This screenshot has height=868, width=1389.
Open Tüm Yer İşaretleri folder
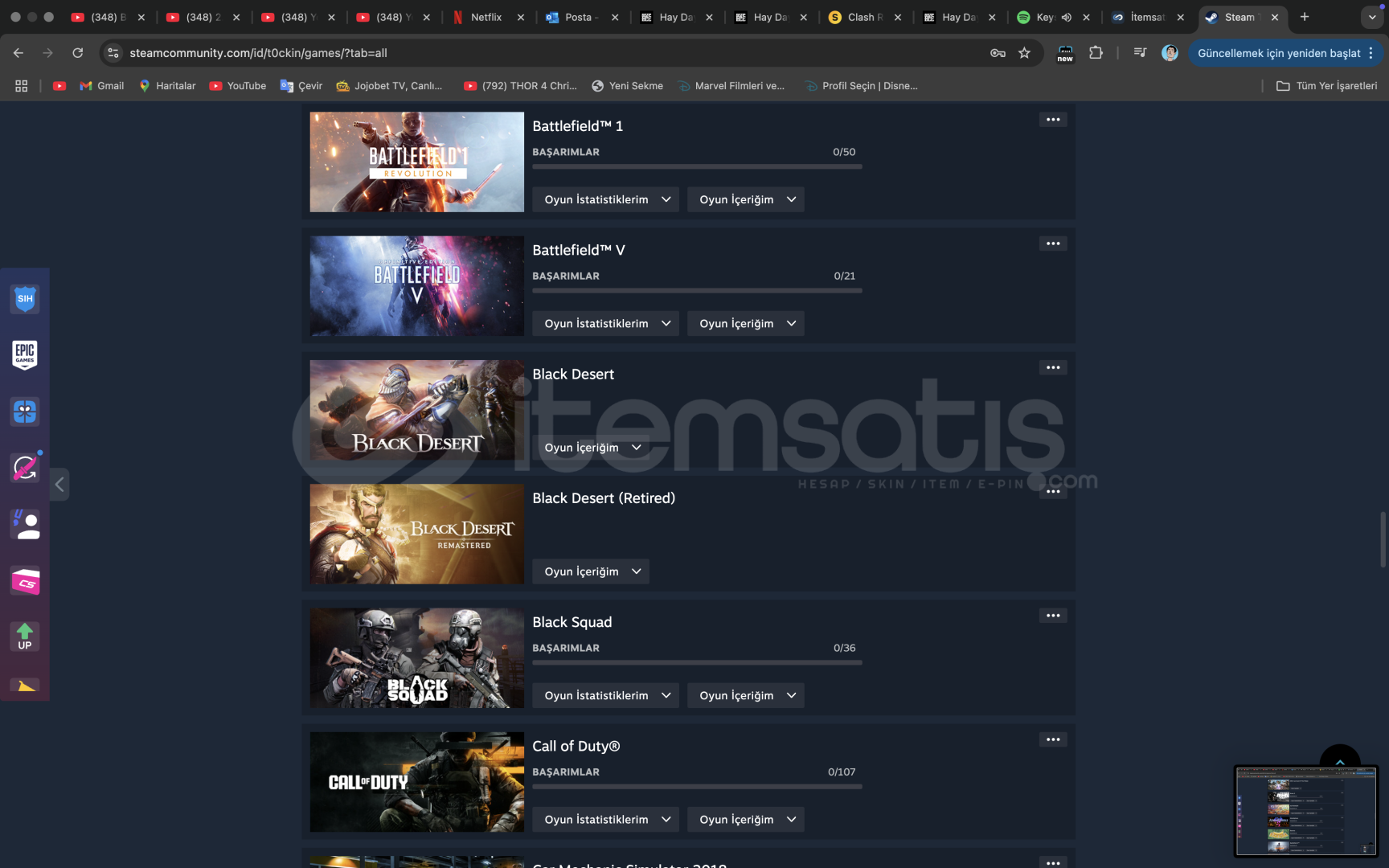[1327, 86]
